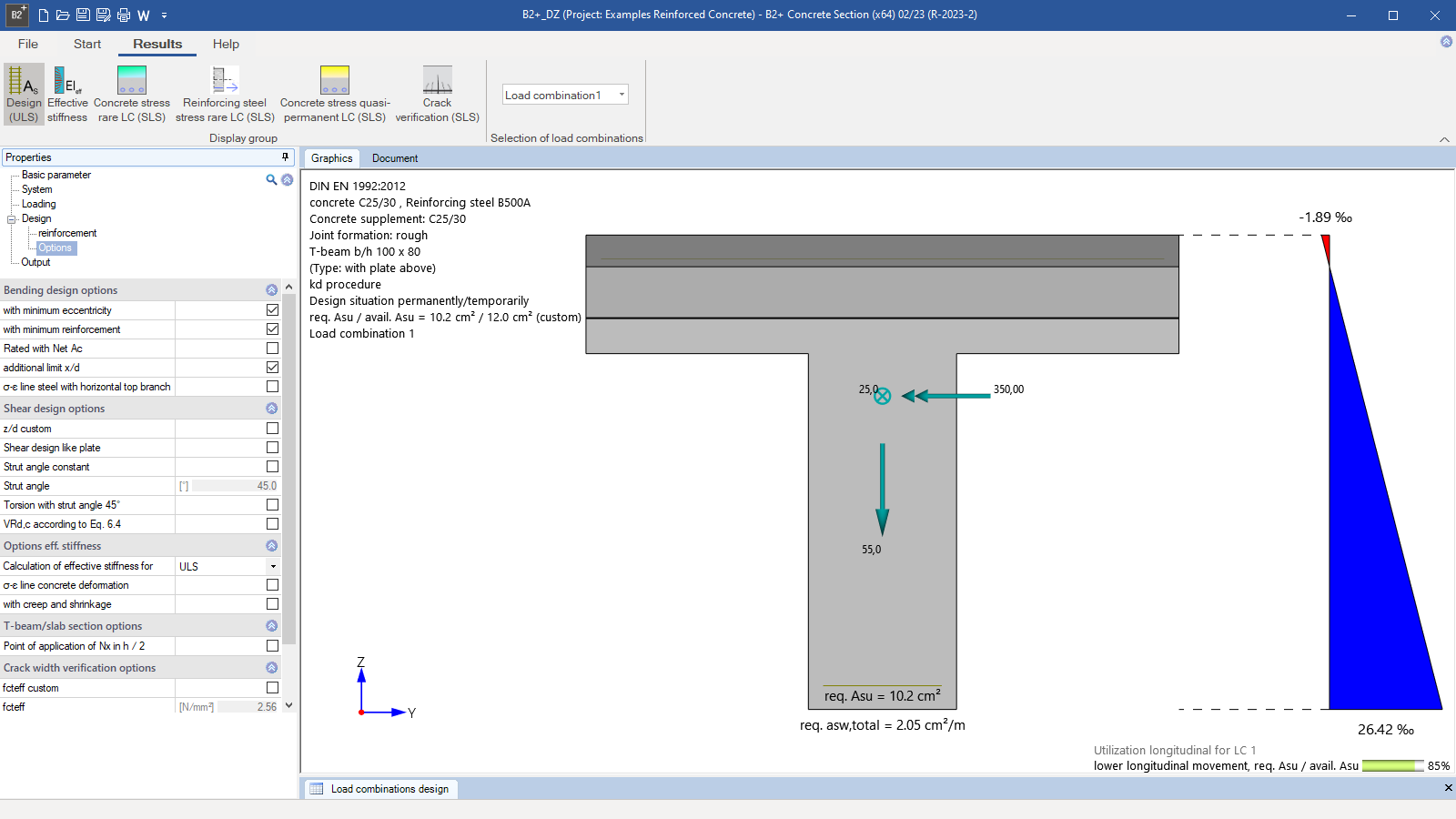1456x819 pixels.
Task: Click the B2+ application logo icon
Action: coord(17,15)
